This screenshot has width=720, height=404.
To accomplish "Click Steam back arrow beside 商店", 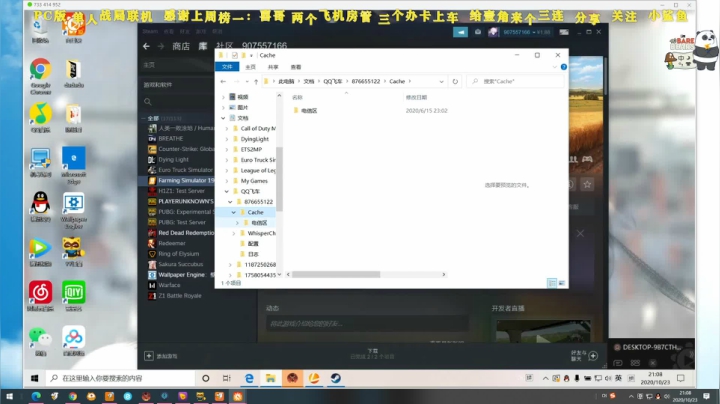I will tap(146, 46).
